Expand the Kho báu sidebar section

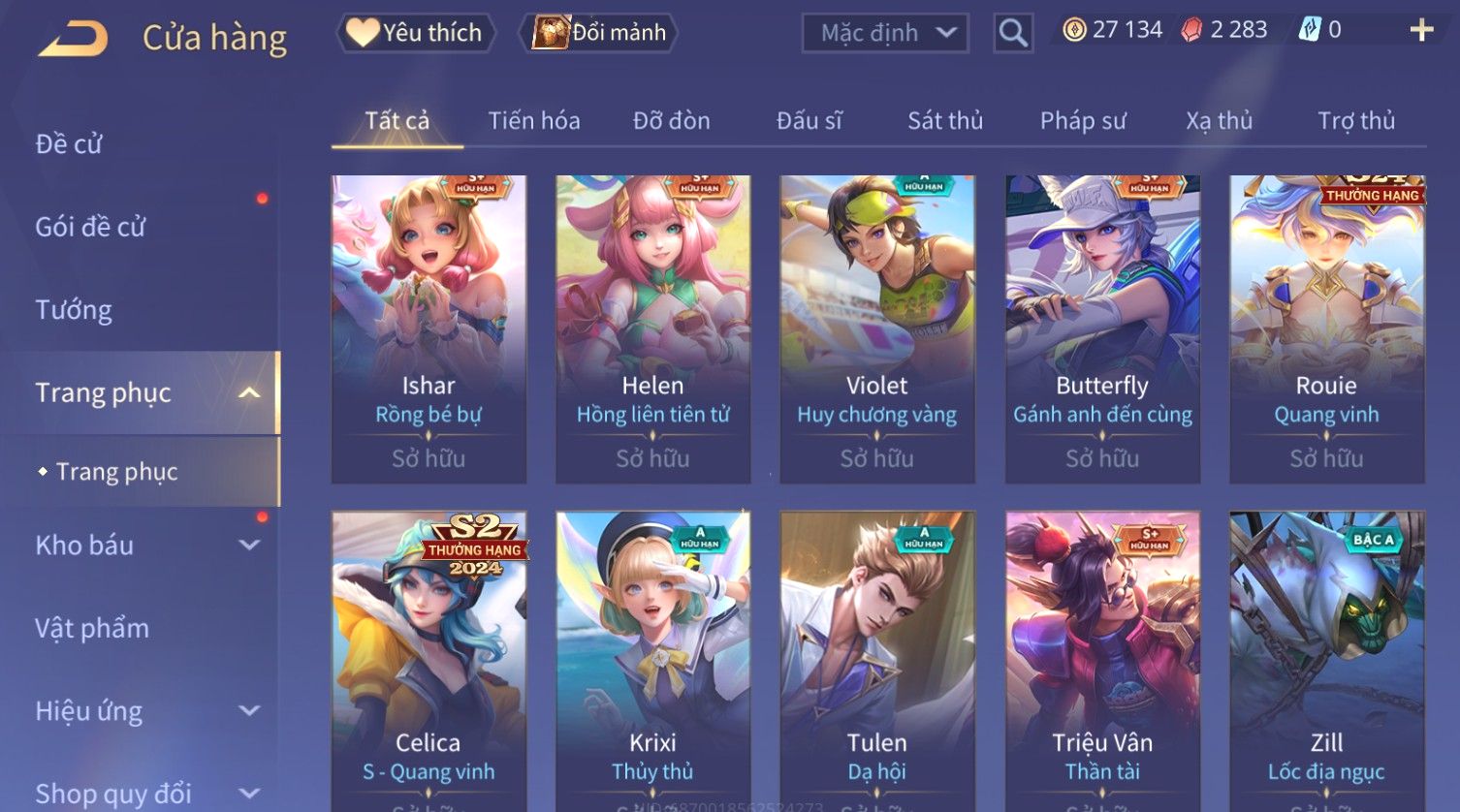[249, 545]
